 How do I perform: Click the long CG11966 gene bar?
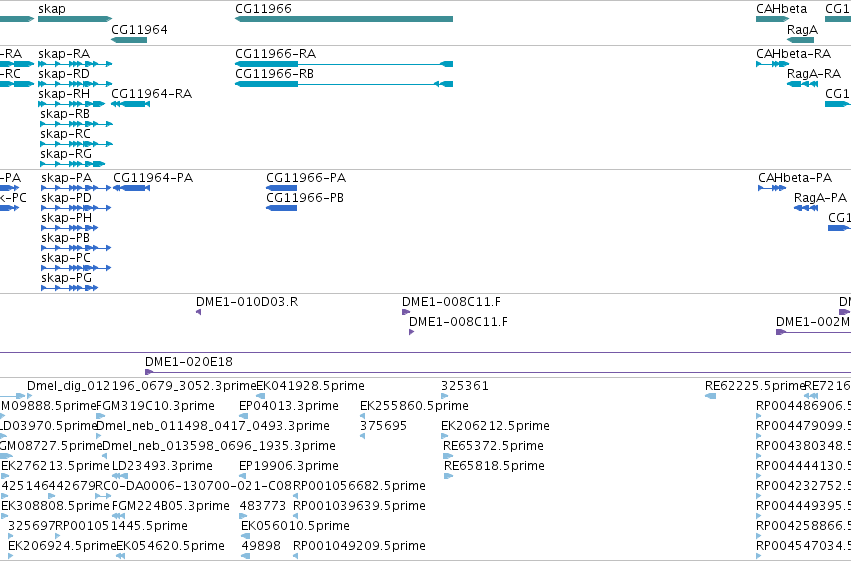click(344, 20)
